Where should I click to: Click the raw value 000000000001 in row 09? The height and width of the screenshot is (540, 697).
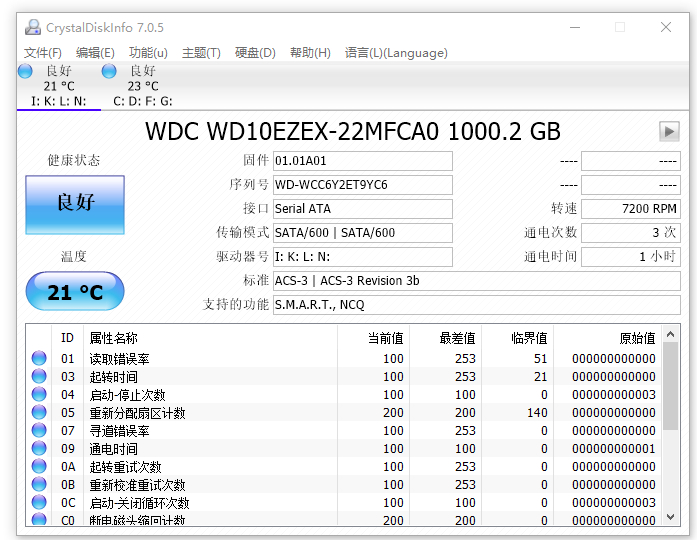coord(613,448)
